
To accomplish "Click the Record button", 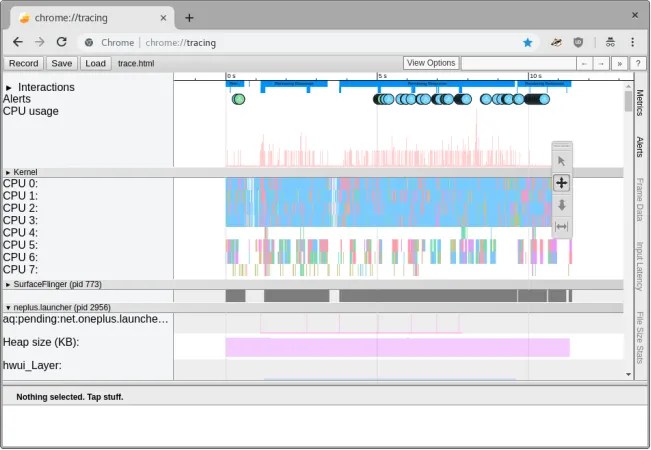I will 24,64.
